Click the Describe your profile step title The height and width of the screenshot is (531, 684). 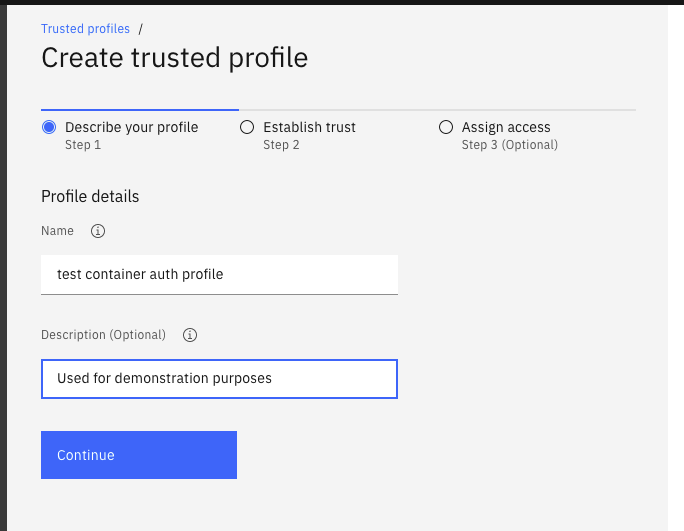tap(131, 127)
